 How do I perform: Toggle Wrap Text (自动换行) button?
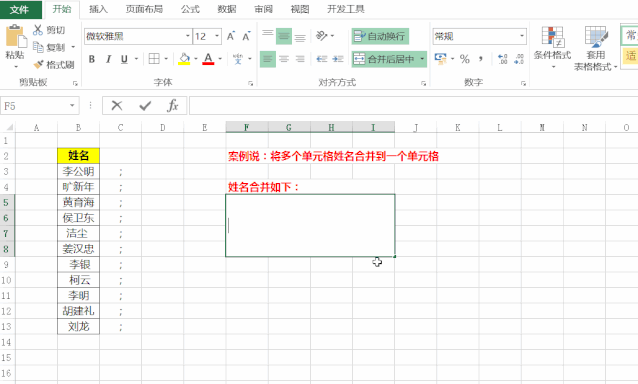point(380,36)
